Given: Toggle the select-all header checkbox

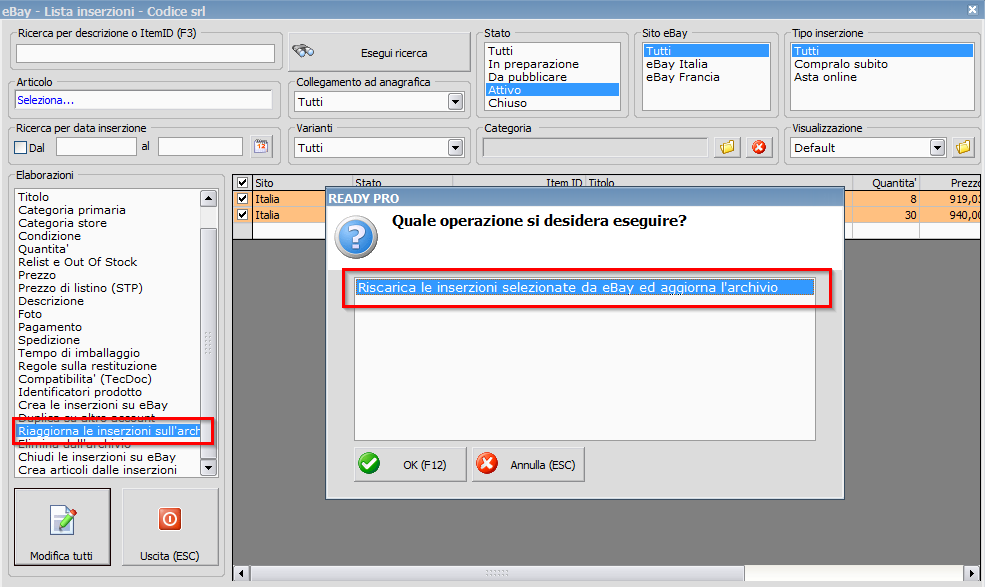Looking at the screenshot, I should (242, 183).
